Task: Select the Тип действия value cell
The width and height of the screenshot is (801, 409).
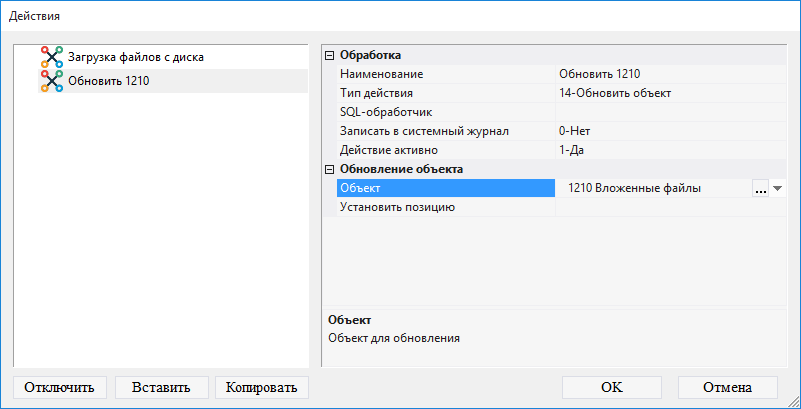Action: (x=670, y=93)
